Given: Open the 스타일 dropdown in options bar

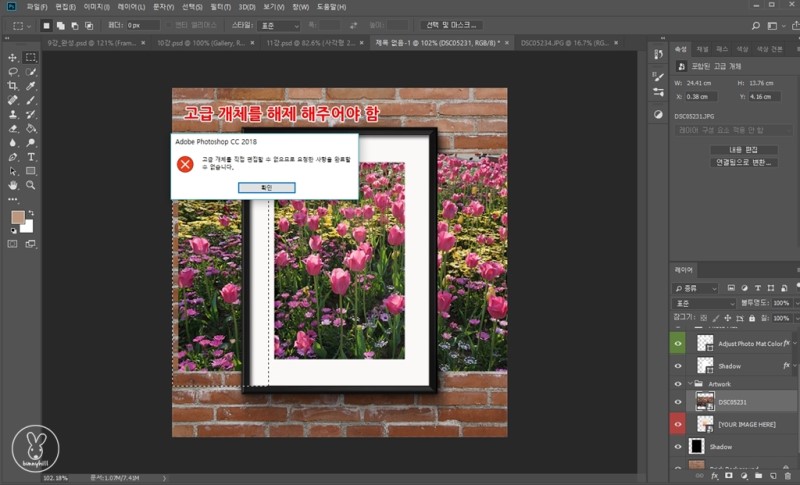Looking at the screenshot, I should (277, 25).
